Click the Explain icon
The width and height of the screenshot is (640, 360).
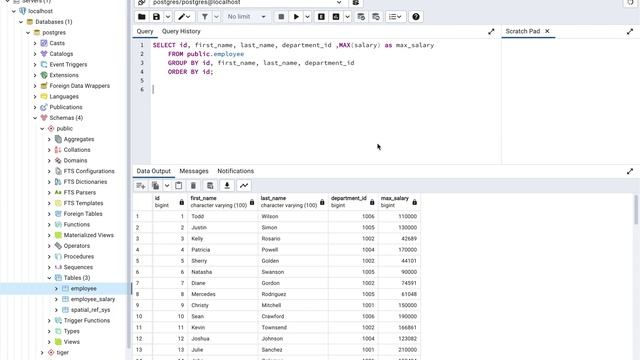[x=321, y=17]
